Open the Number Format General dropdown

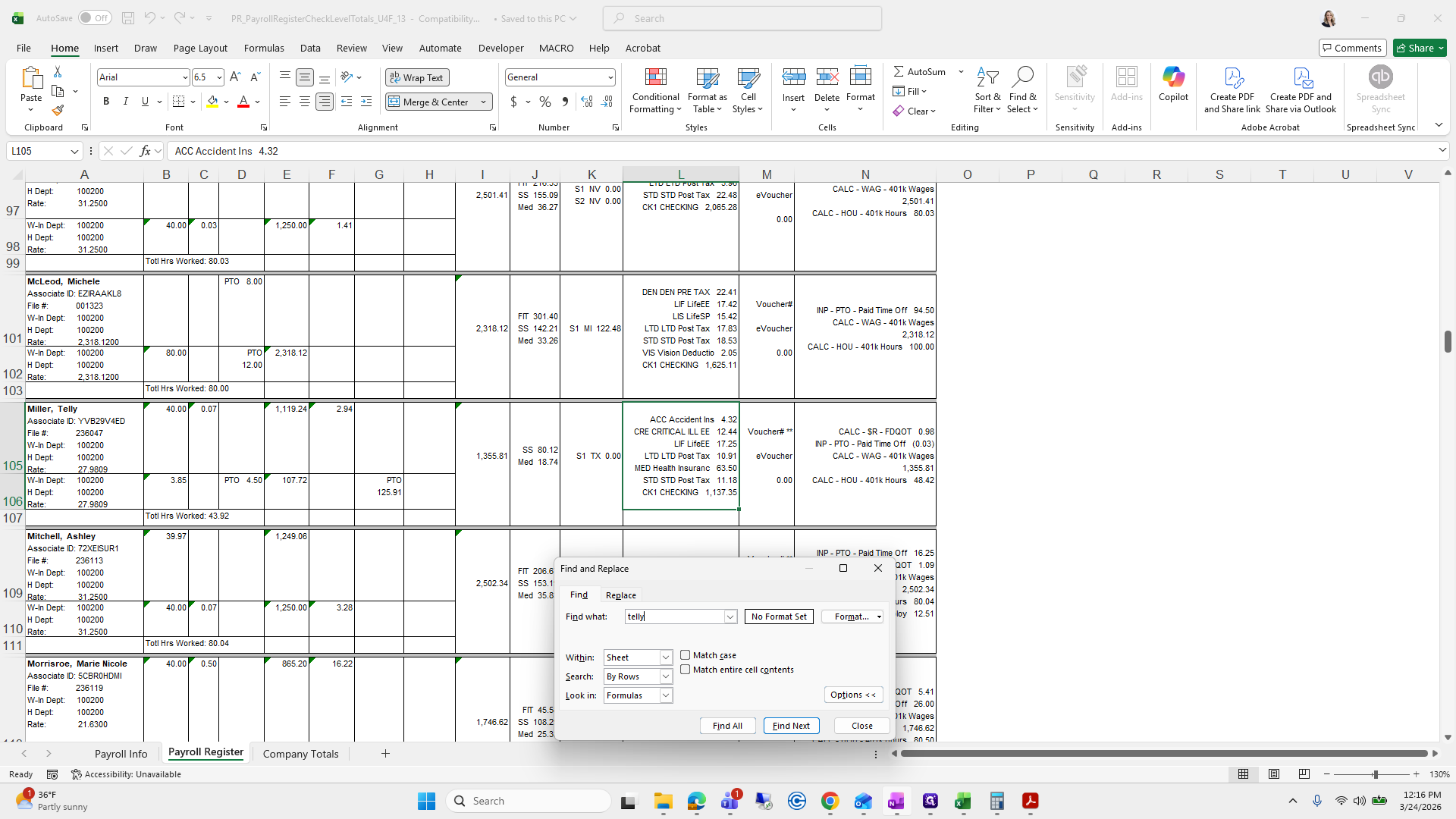(610, 77)
